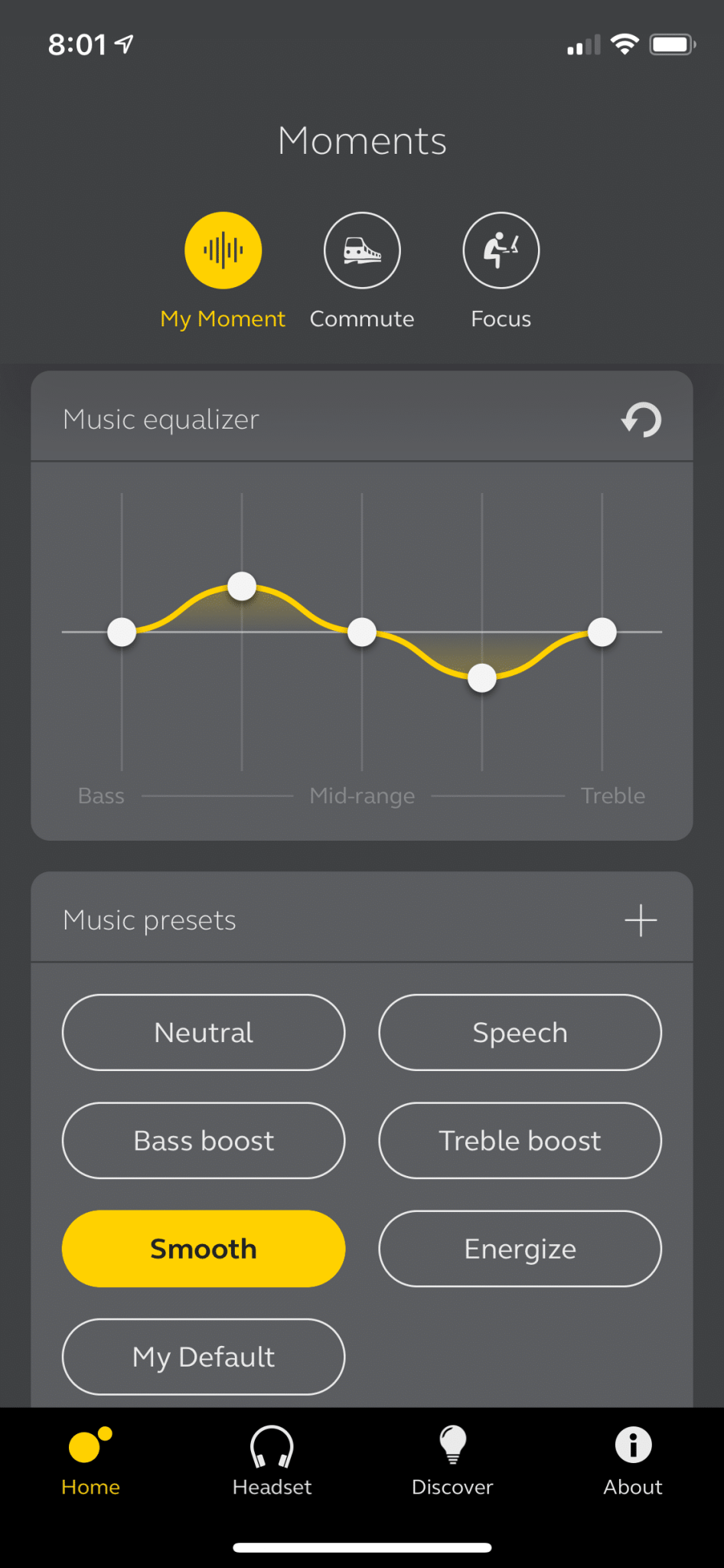The height and width of the screenshot is (1568, 724).
Task: Choose the Energize preset
Action: (x=520, y=1249)
